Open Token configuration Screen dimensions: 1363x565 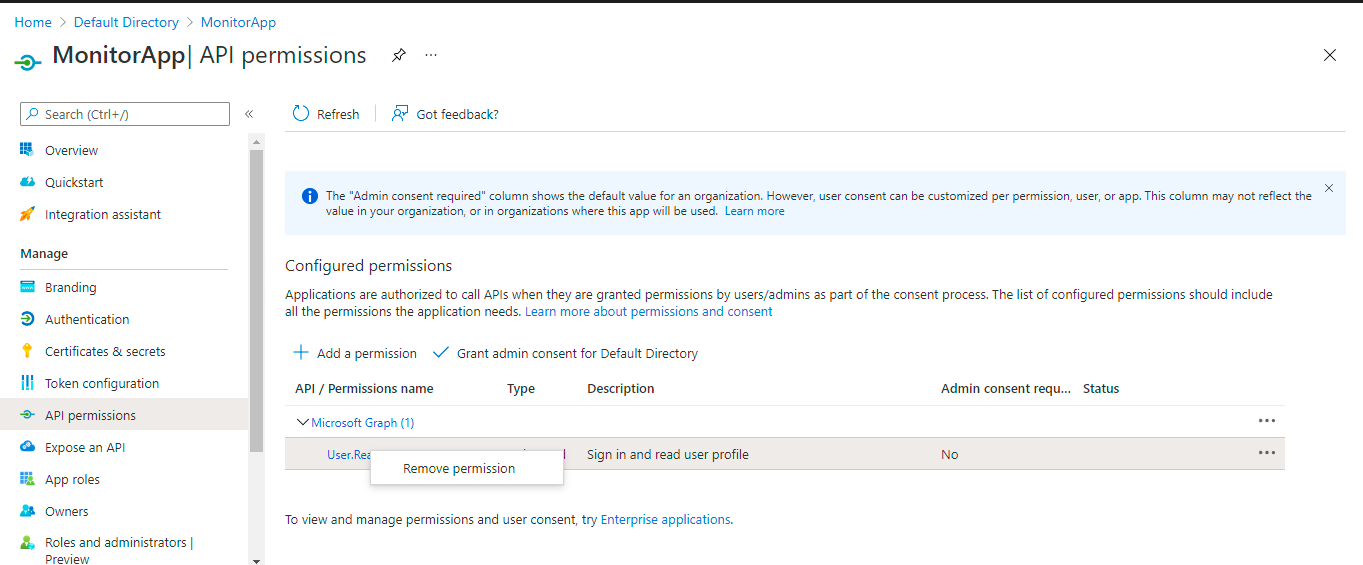[x=102, y=383]
